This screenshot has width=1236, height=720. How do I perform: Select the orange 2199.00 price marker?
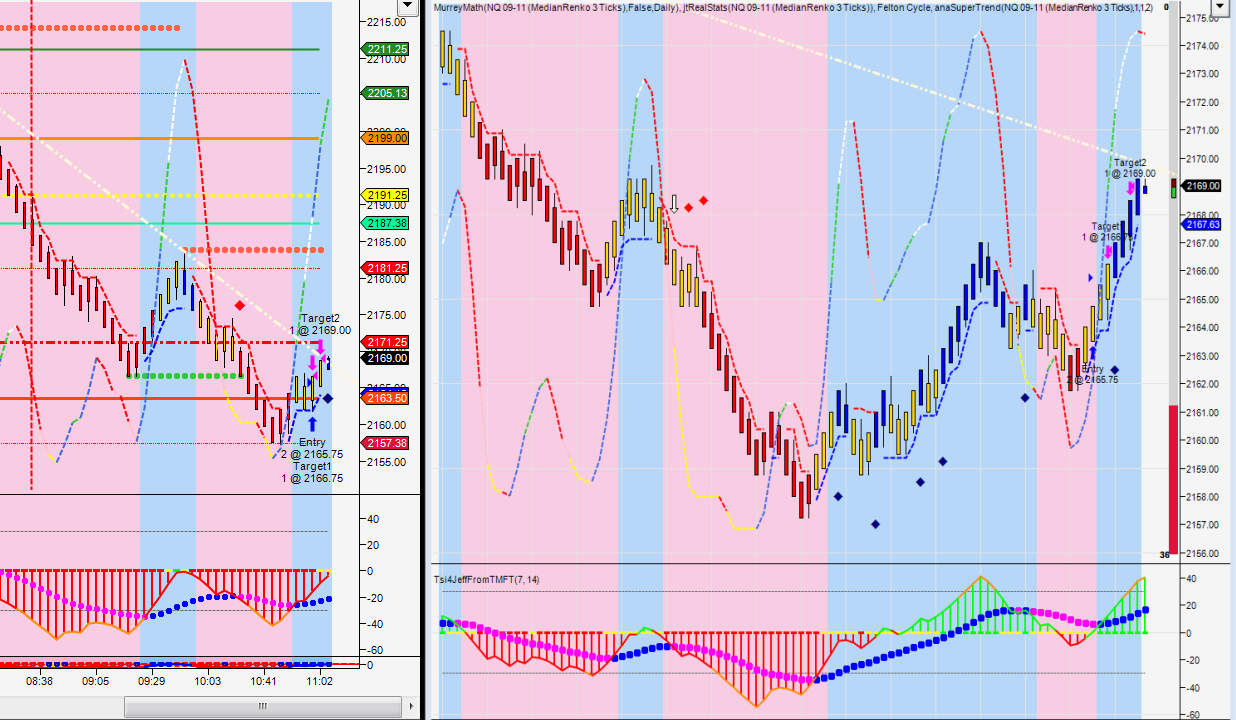point(386,138)
